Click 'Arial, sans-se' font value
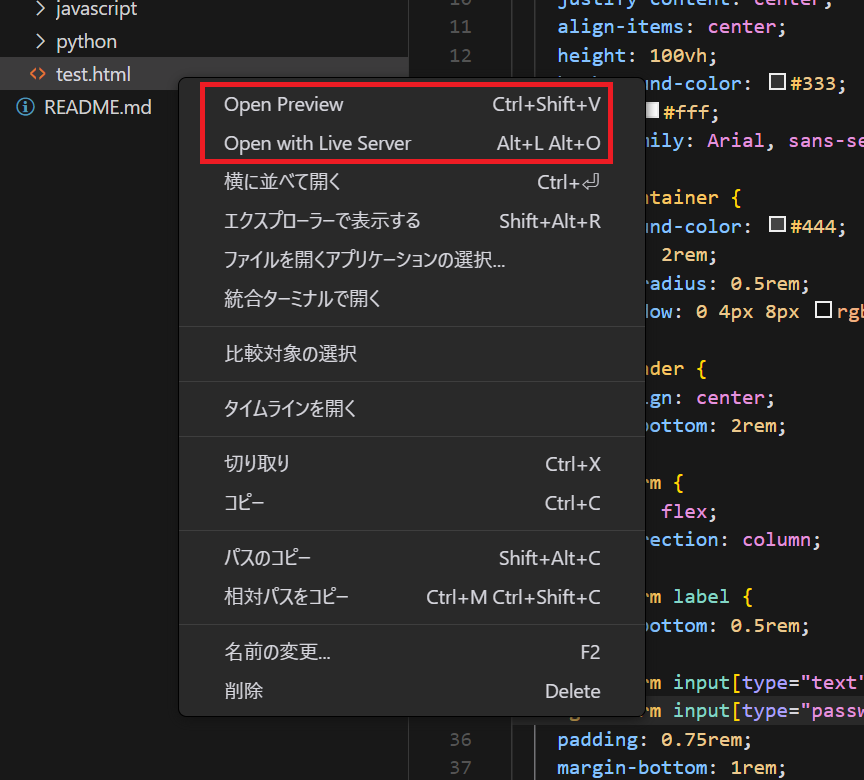 (785, 141)
